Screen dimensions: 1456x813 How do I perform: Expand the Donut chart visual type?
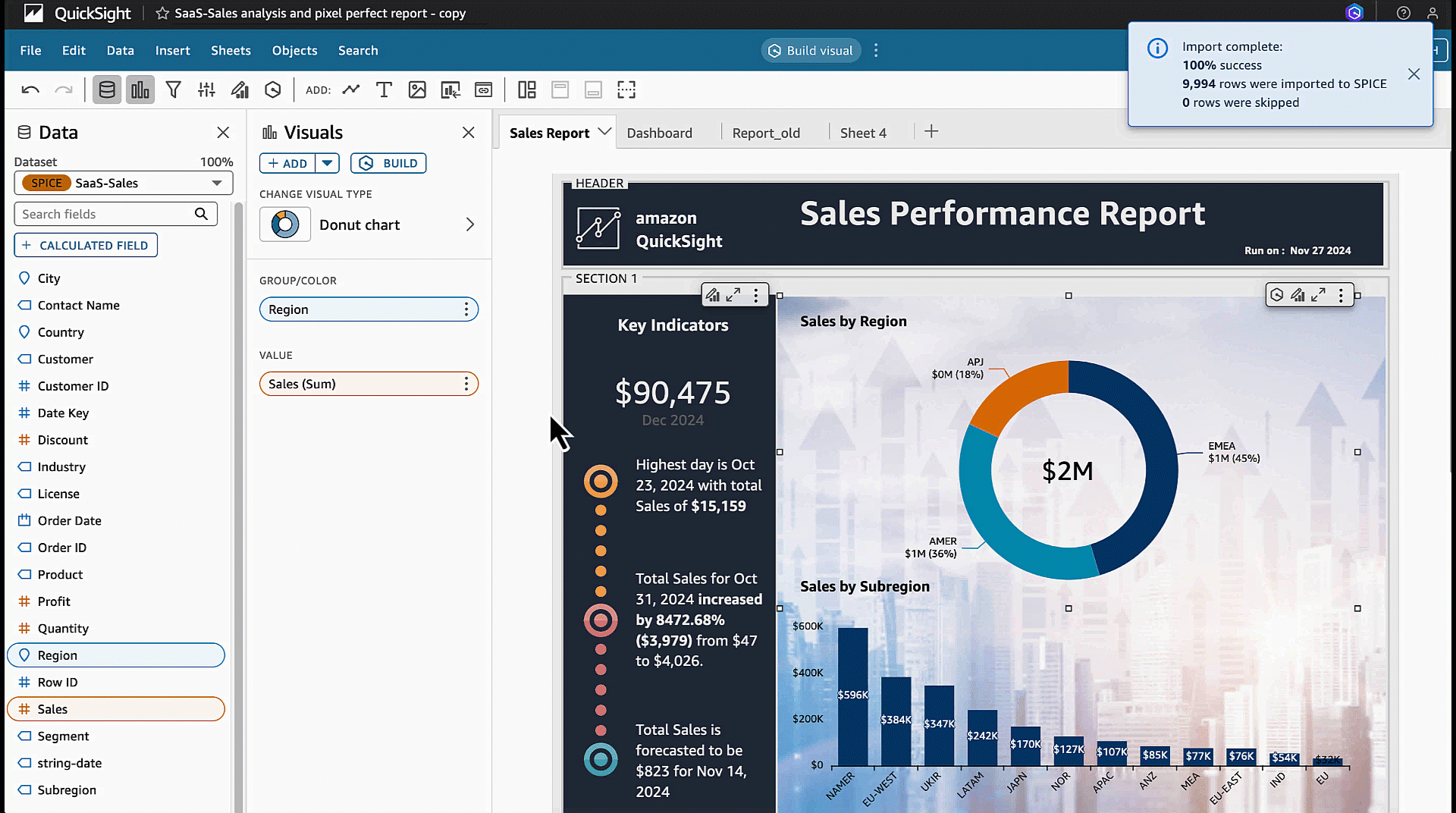click(x=469, y=224)
